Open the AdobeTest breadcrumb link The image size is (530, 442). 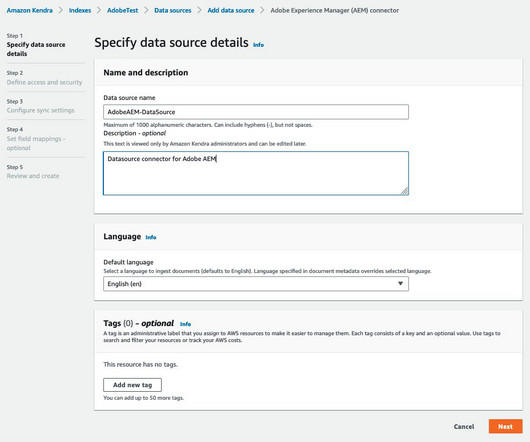pos(122,10)
